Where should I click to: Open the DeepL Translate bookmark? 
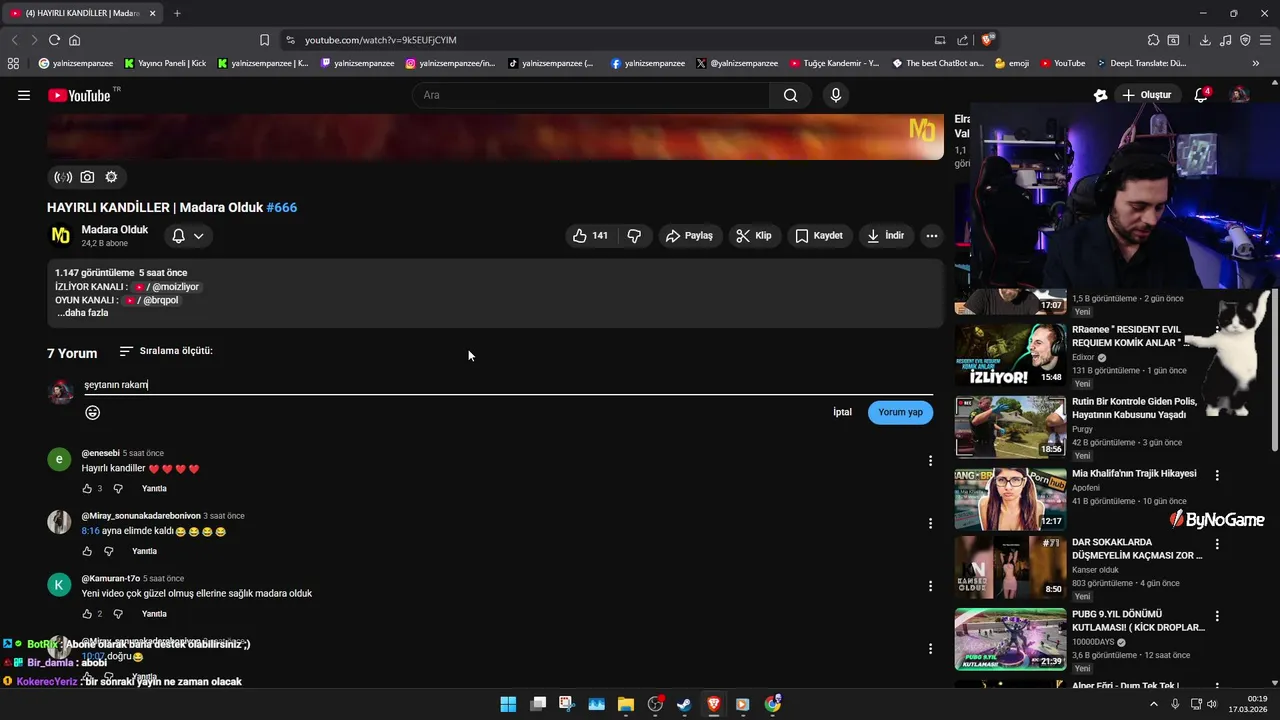(1141, 63)
